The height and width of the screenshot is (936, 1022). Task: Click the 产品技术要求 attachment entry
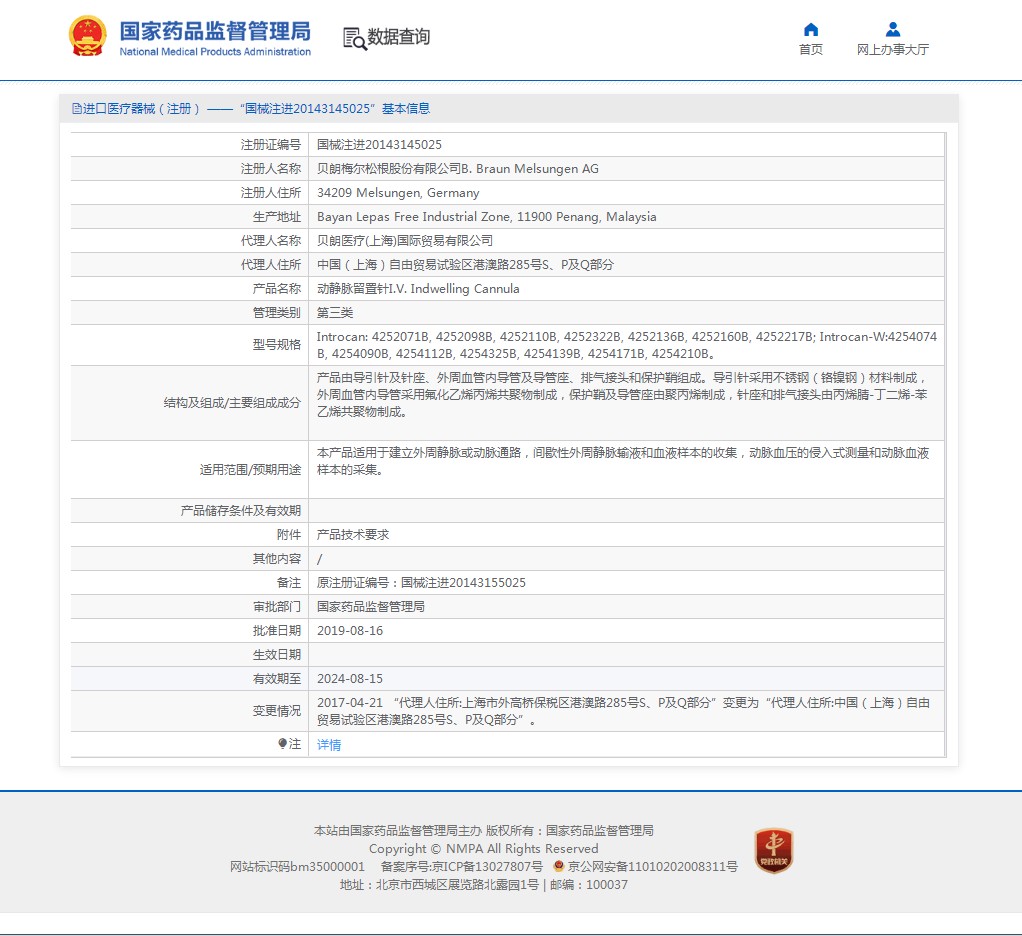pos(353,534)
